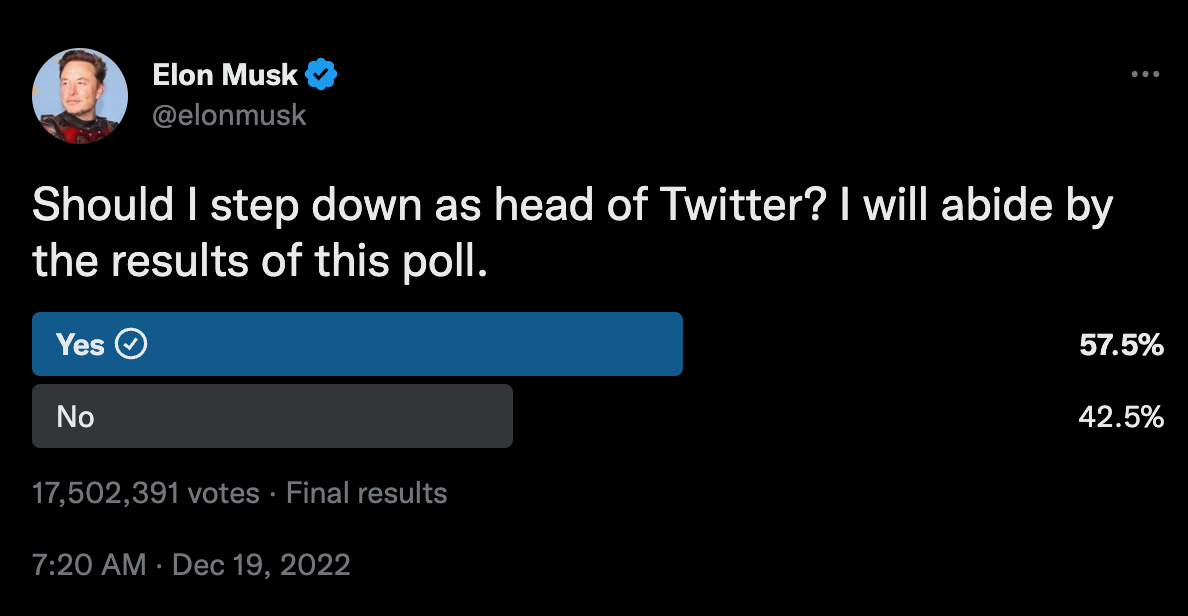Select the blue Yes poll bar
Screen dimensions: 1188x616
click(x=400, y=344)
